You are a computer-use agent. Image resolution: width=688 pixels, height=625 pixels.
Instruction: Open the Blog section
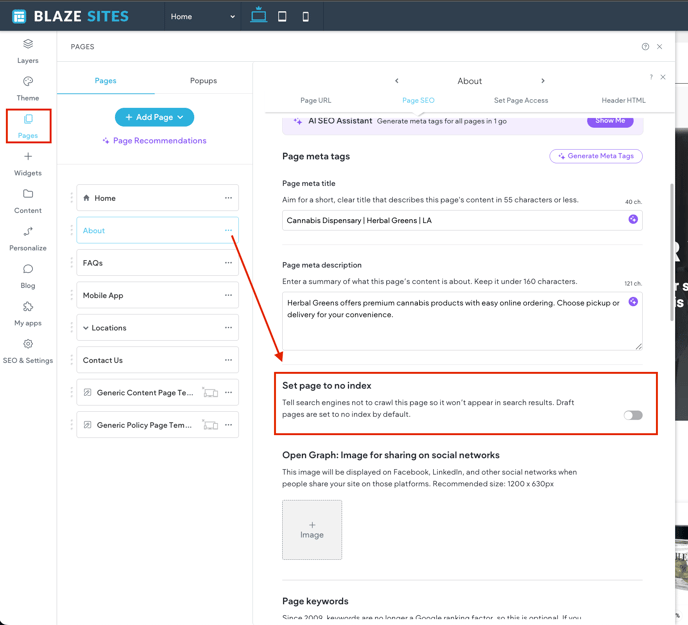28,275
